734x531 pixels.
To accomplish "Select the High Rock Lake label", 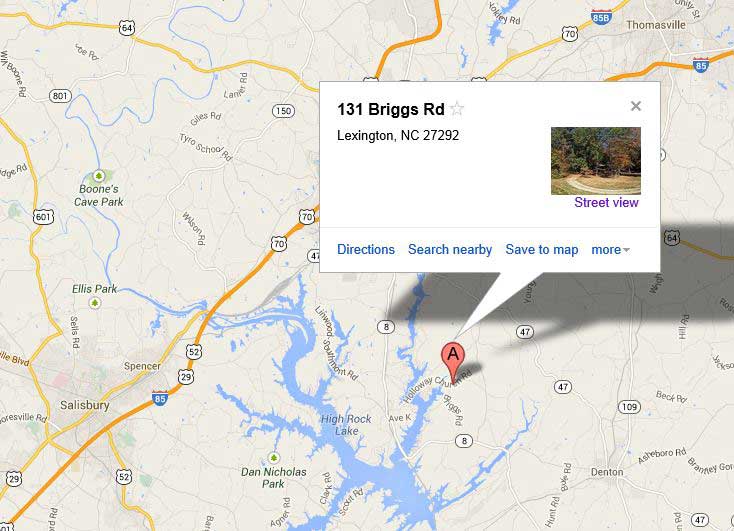I will pyautogui.click(x=346, y=425).
